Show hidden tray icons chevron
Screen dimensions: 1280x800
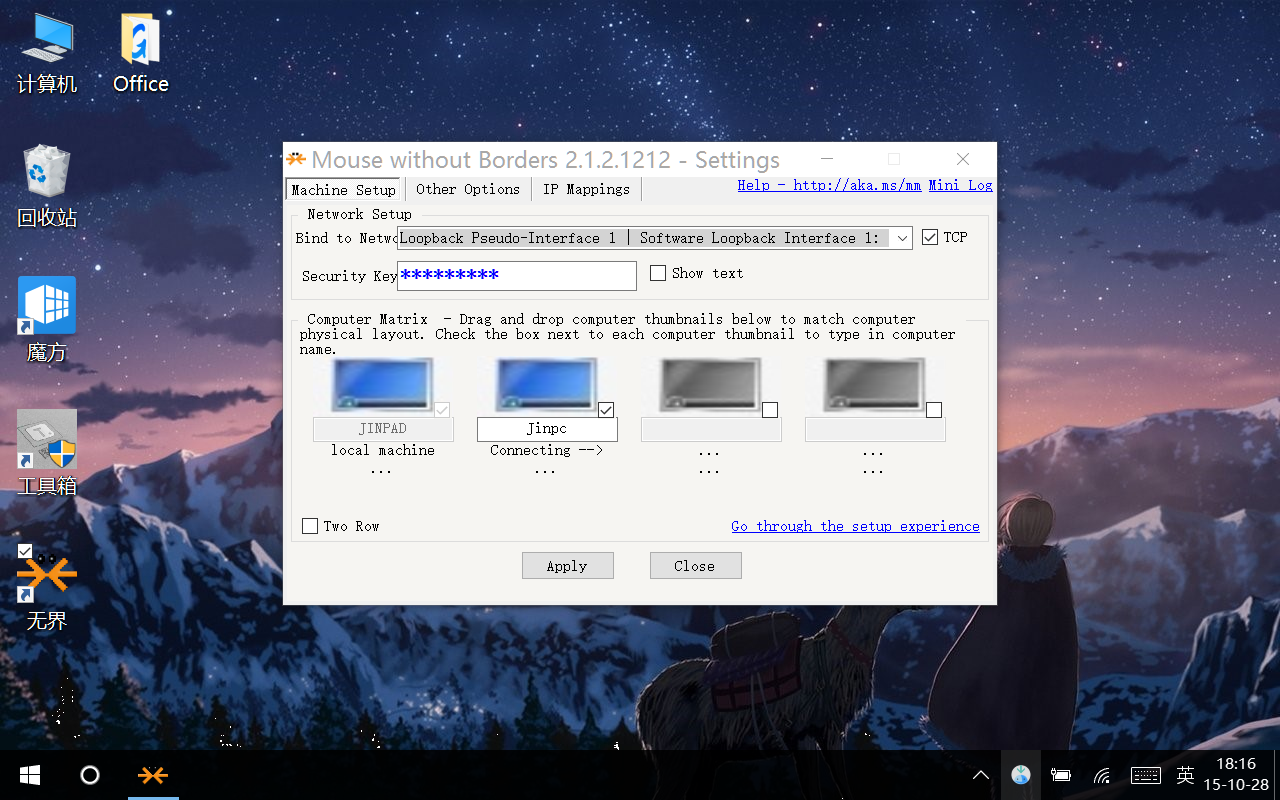click(981, 775)
